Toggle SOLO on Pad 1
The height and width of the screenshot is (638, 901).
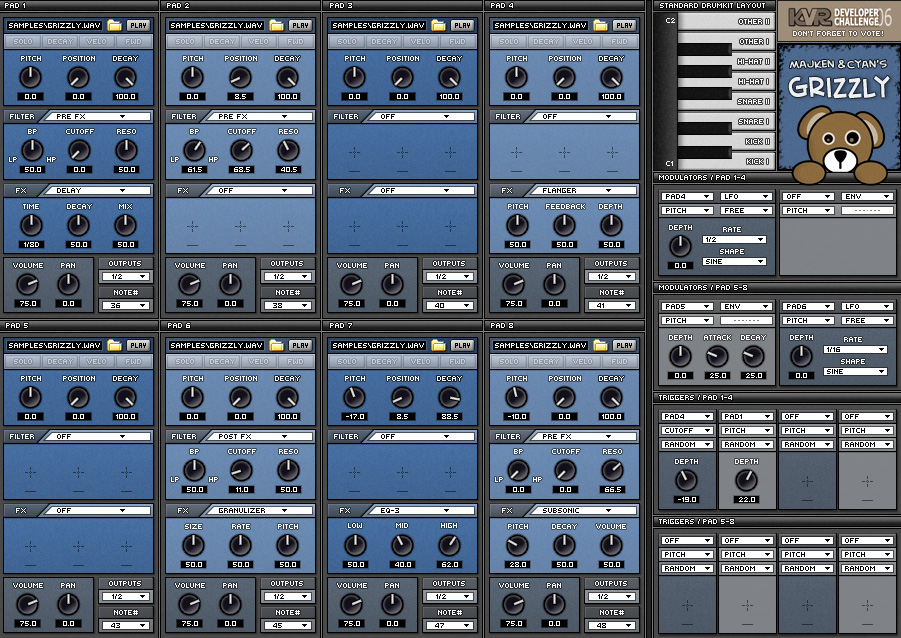23,41
